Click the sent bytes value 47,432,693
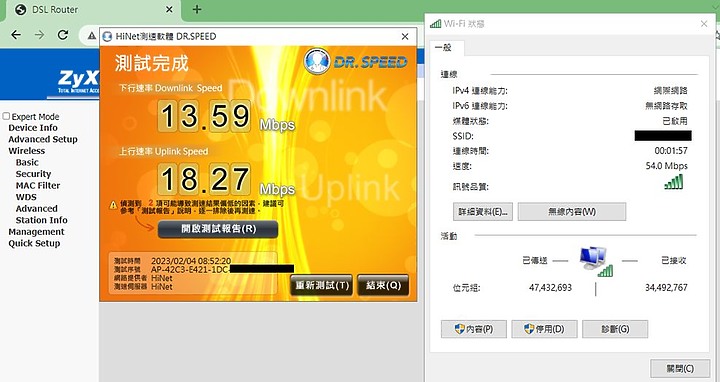This screenshot has width=720, height=382. point(550,287)
